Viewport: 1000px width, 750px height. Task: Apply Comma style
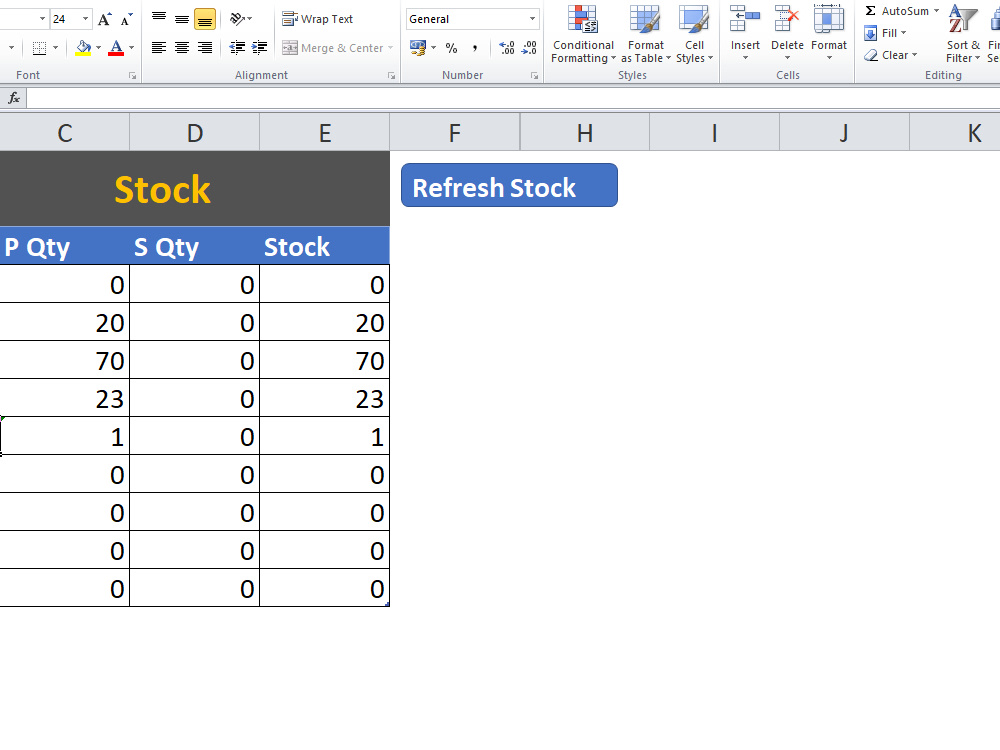tap(474, 48)
